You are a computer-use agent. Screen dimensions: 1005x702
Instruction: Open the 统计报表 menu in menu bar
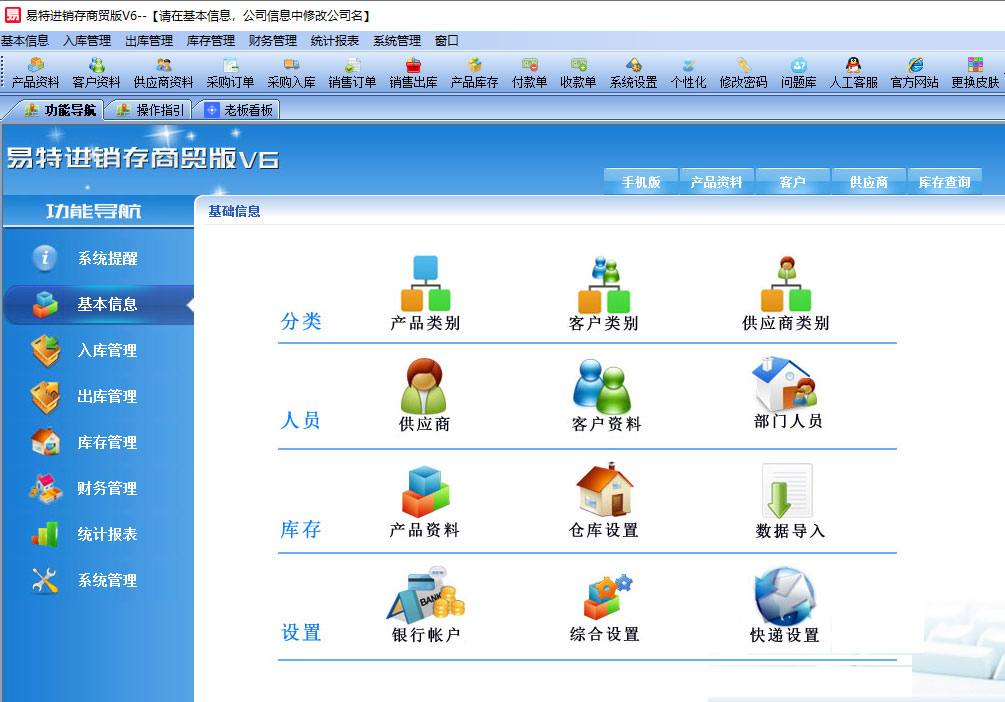(x=334, y=41)
